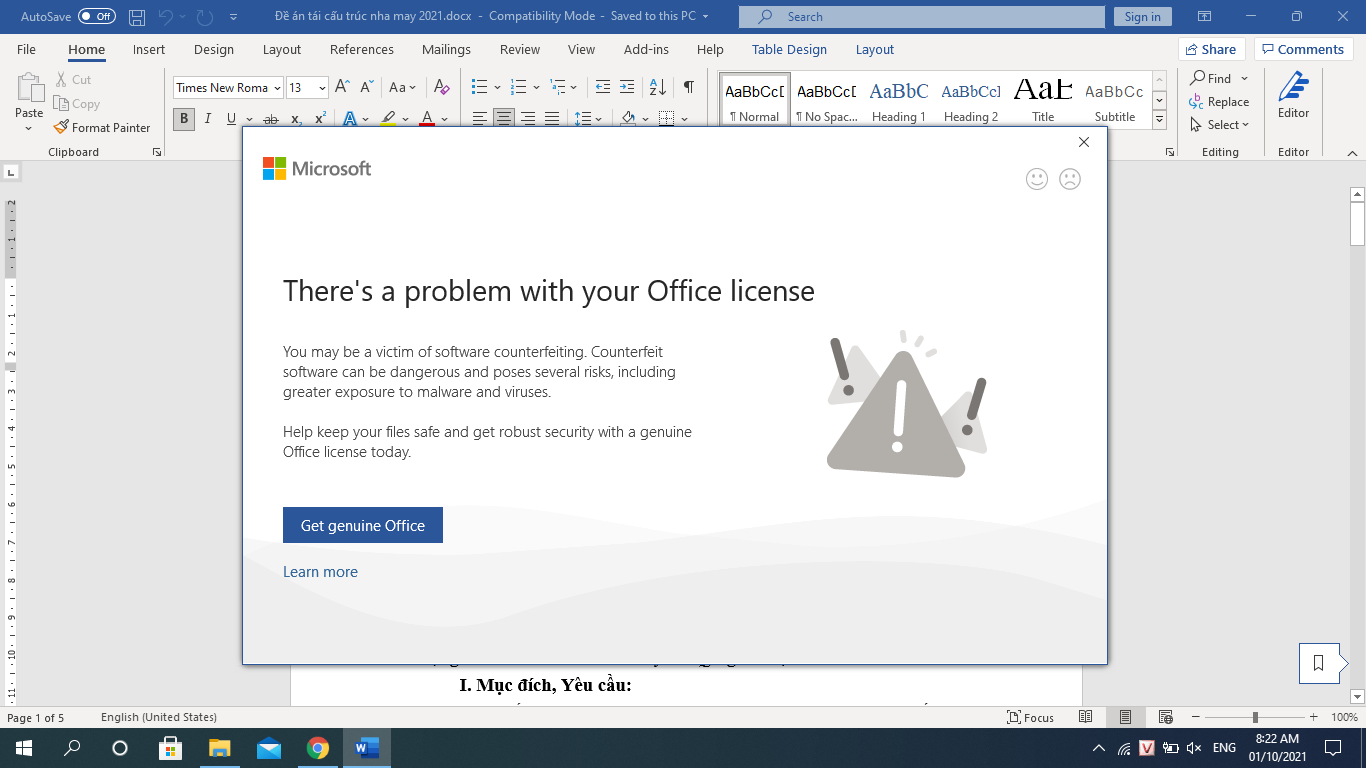Click the multilevel list icon
The image size is (1366, 768).
[557, 88]
